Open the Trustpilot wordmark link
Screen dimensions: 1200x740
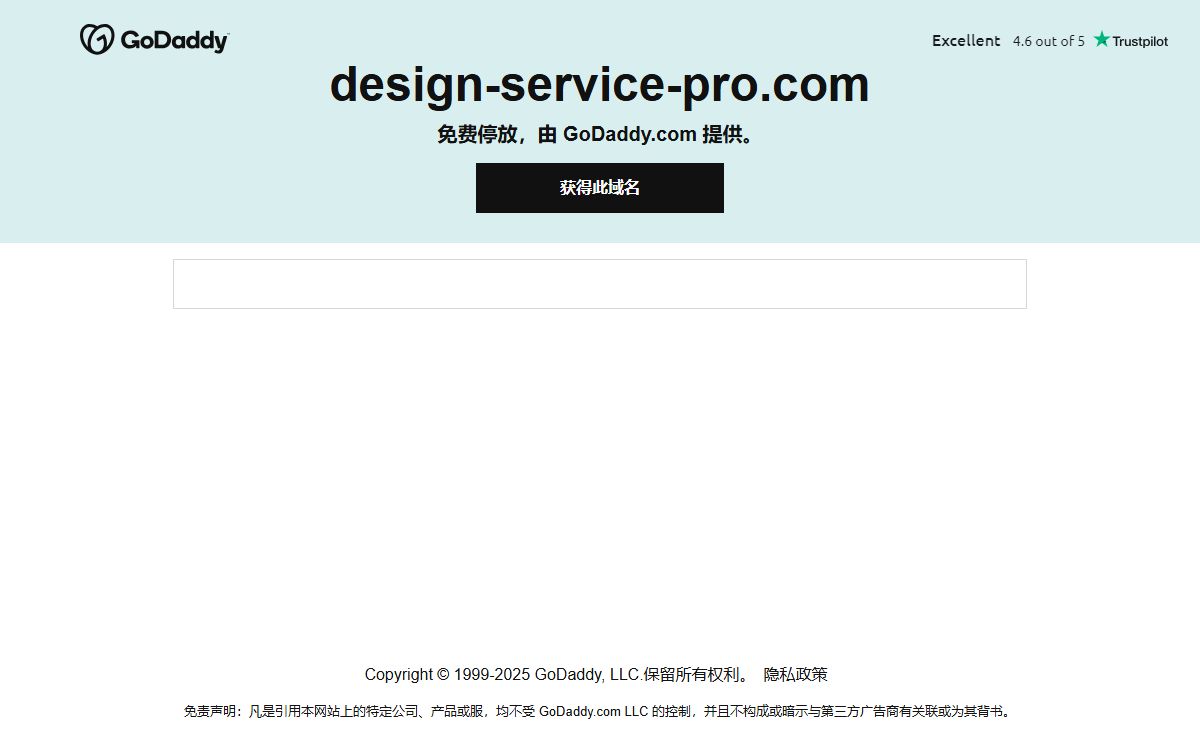point(1140,41)
